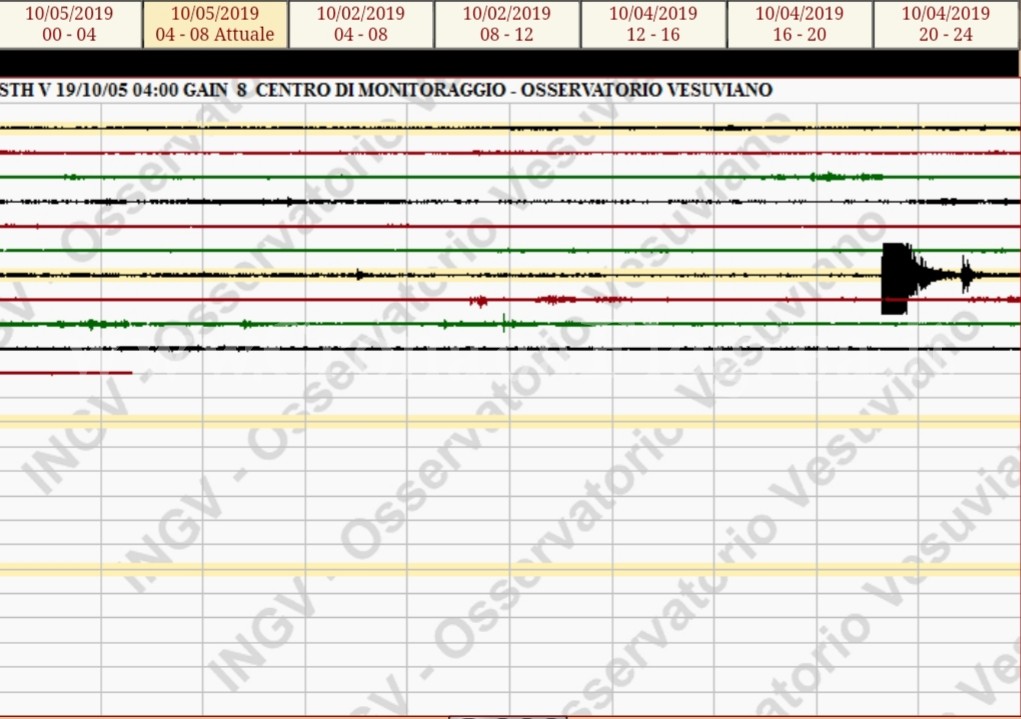This screenshot has width=1021, height=719.
Task: Switch to 10/04/2019 16 - 20 tab
Action: tap(799, 24)
